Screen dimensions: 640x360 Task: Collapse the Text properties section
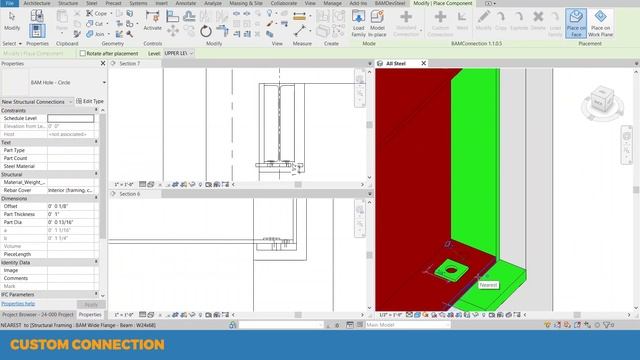click(x=96, y=142)
